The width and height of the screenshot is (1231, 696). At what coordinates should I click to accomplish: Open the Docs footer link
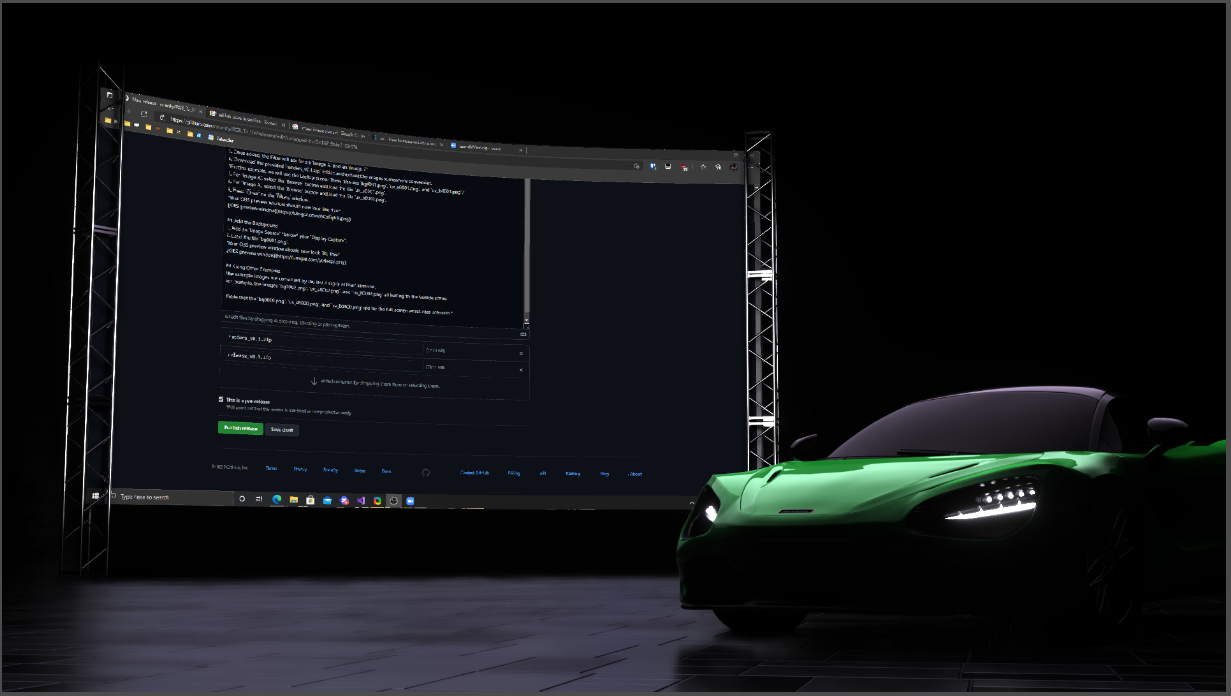point(386,471)
